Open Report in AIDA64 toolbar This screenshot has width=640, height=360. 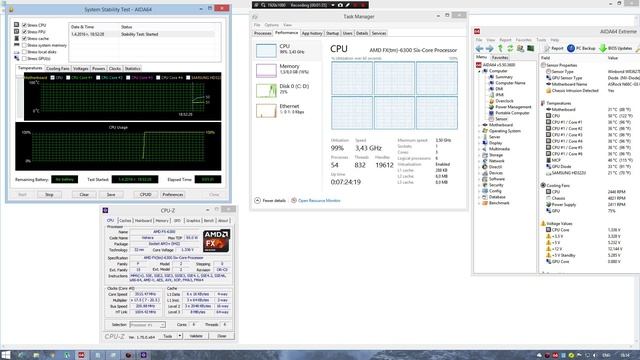pyautogui.click(x=554, y=48)
